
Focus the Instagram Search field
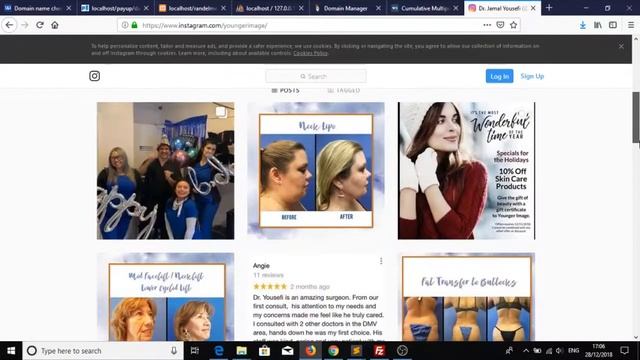[x=316, y=76]
